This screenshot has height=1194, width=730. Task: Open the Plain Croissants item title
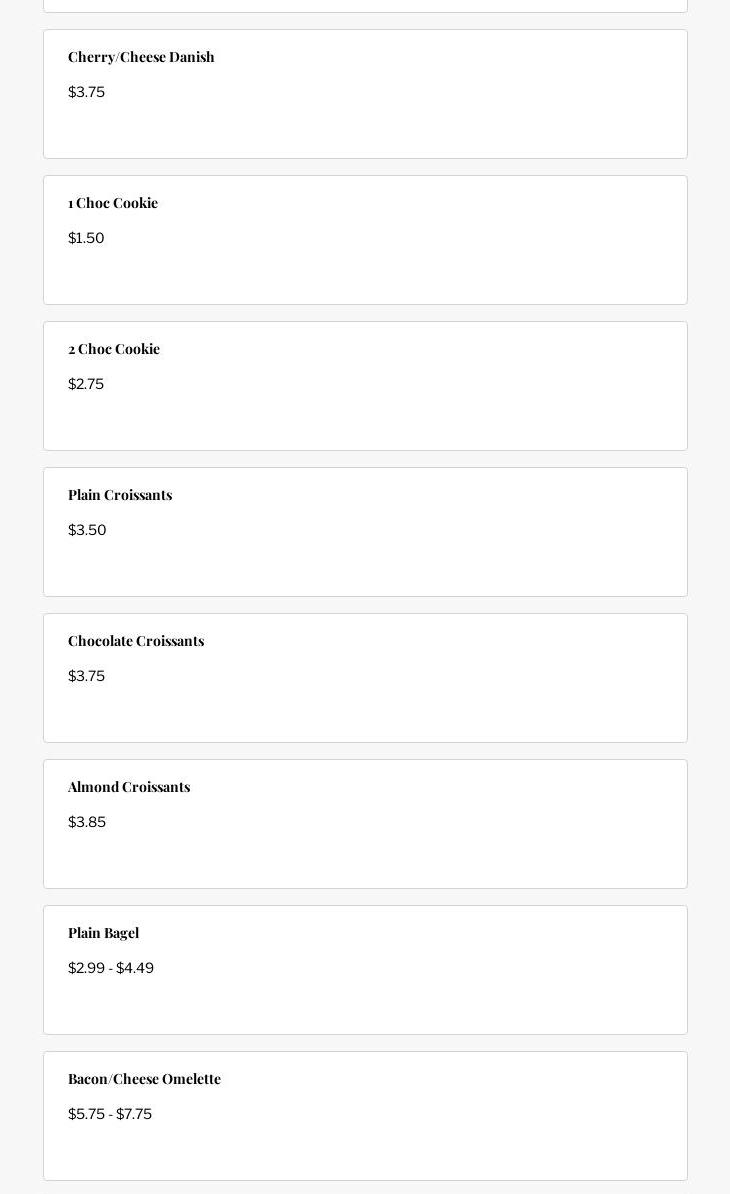point(120,495)
